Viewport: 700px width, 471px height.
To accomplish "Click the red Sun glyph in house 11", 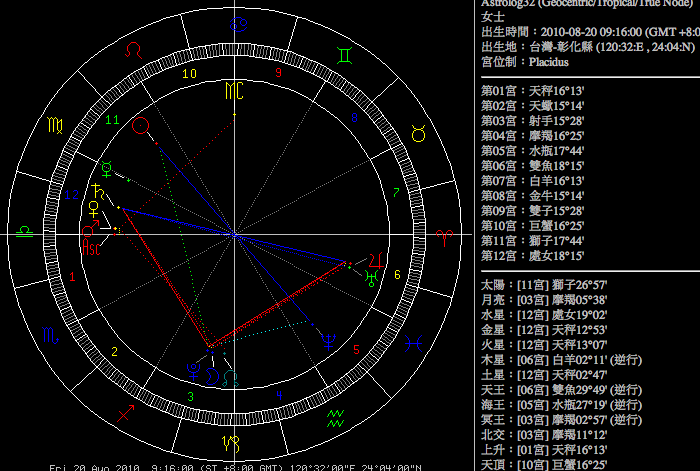I will [142, 126].
